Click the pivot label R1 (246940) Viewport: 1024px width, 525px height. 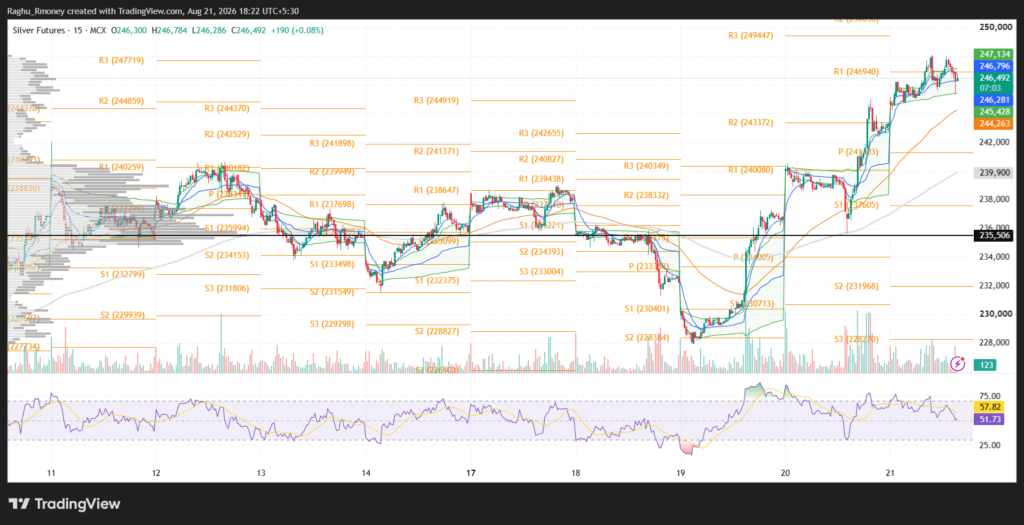(856, 72)
